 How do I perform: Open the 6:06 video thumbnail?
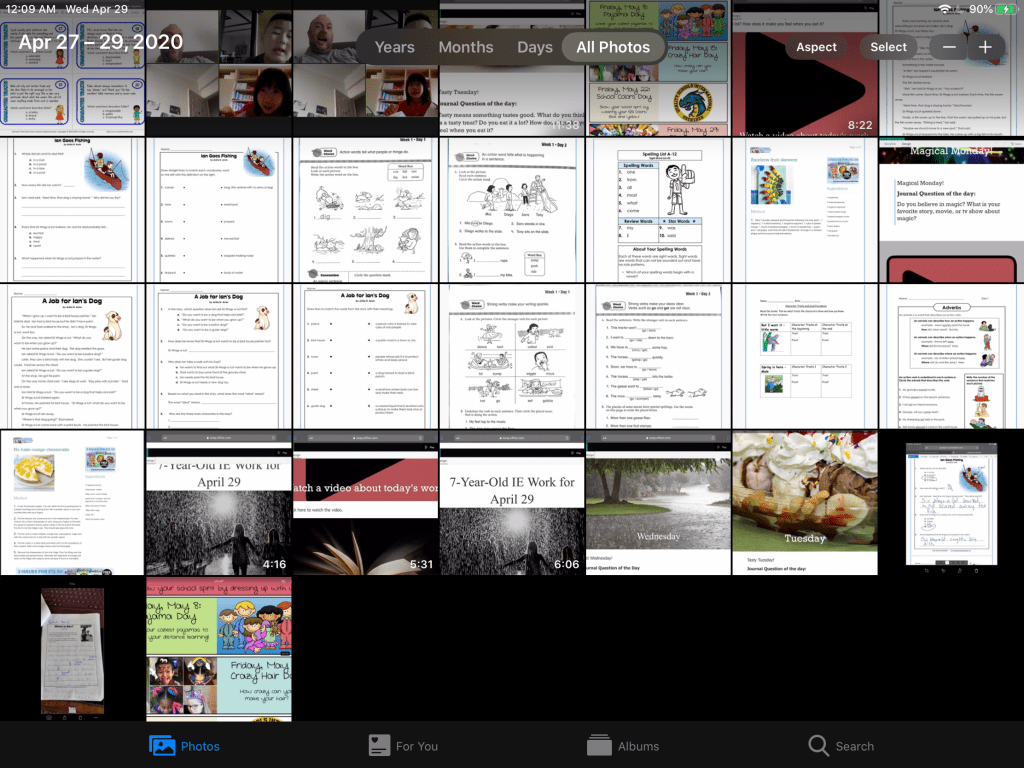click(x=511, y=503)
